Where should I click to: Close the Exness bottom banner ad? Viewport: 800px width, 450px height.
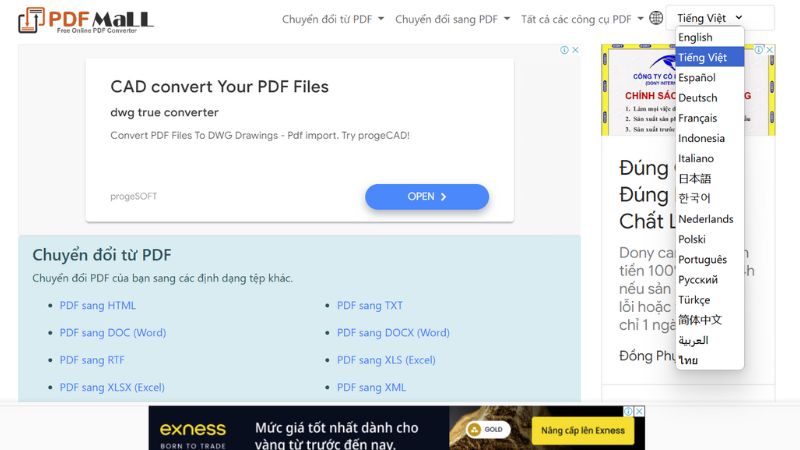pos(639,411)
